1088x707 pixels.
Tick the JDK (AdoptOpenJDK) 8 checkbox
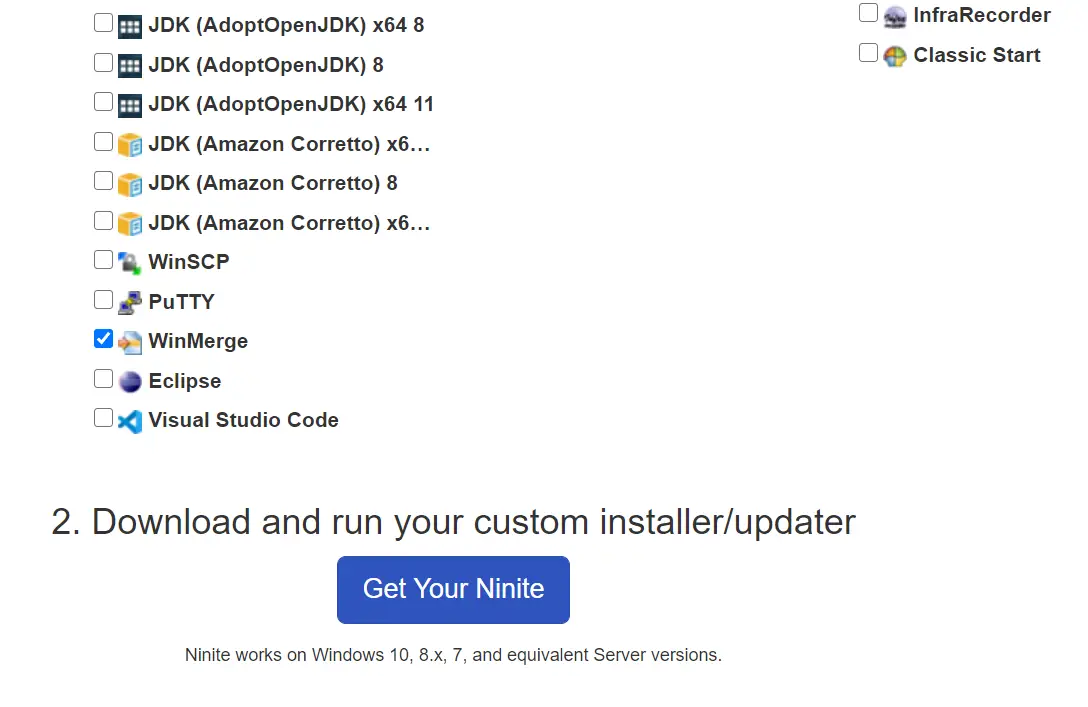click(x=103, y=62)
